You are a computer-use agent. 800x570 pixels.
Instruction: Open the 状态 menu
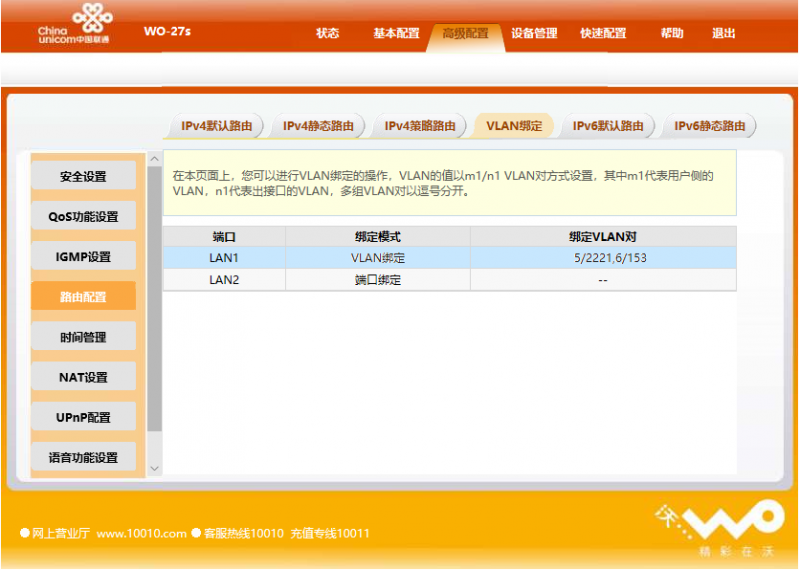tap(328, 33)
